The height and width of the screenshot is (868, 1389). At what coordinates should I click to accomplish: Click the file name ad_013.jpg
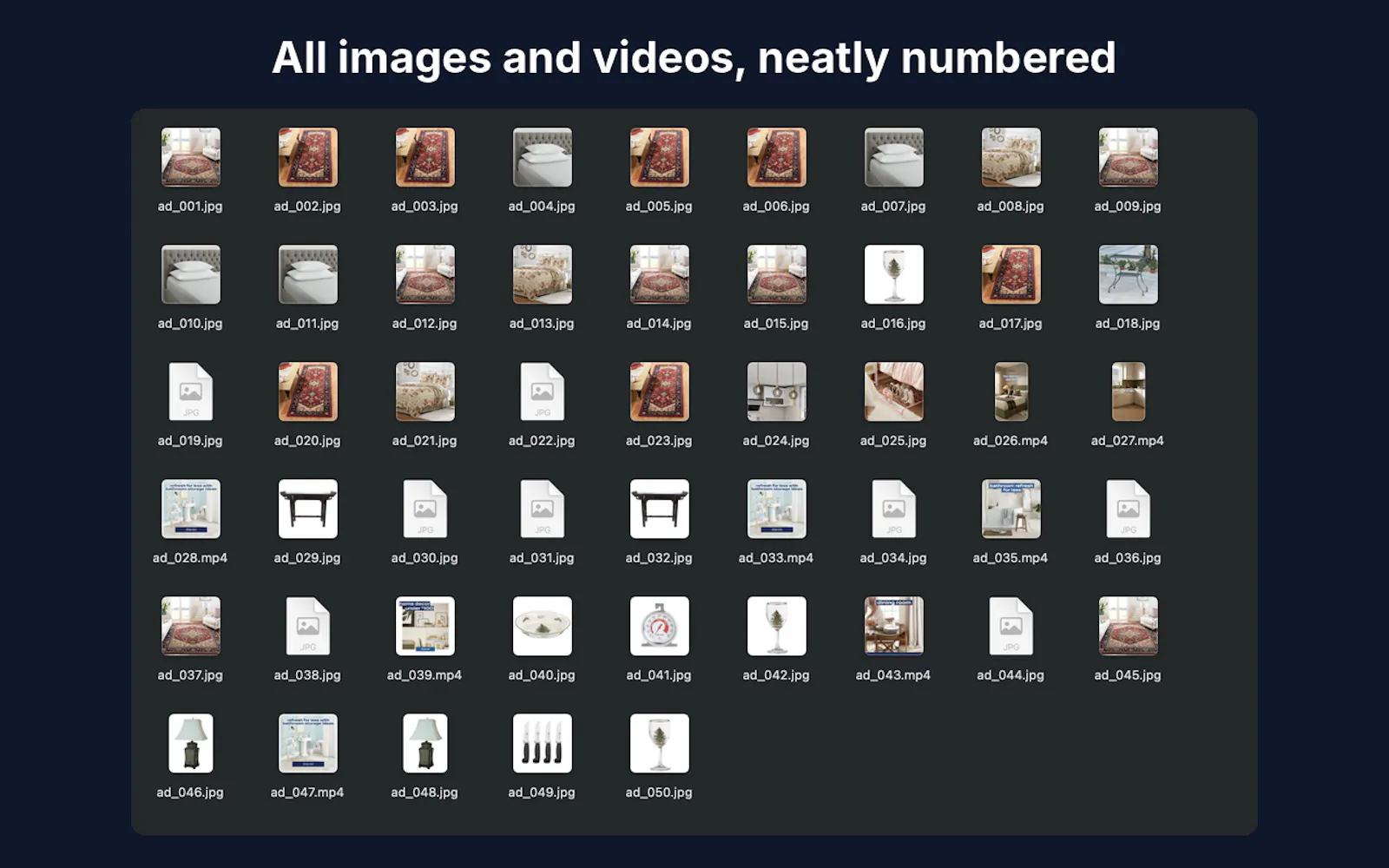pyautogui.click(x=542, y=324)
